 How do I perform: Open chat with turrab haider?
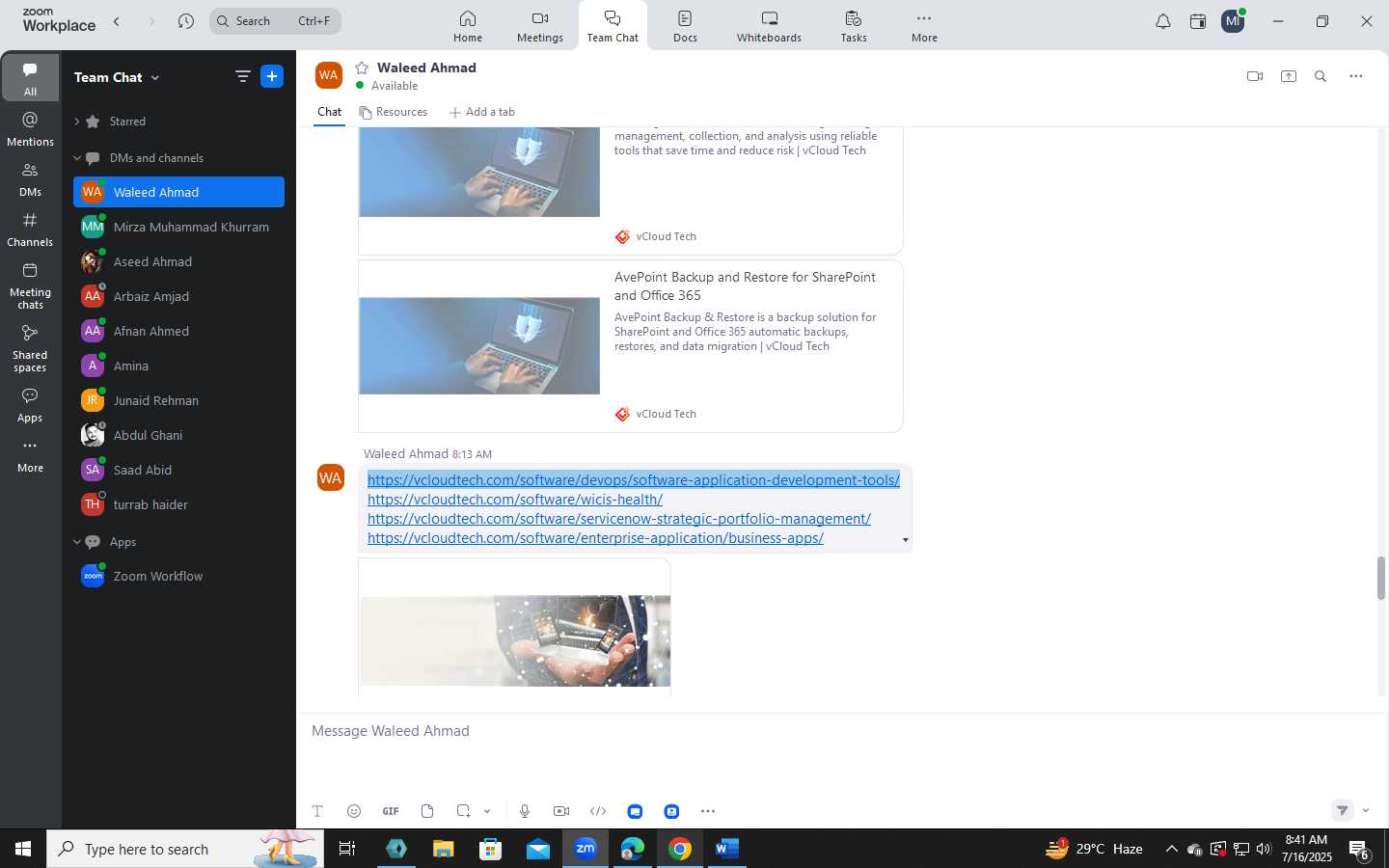178,504
